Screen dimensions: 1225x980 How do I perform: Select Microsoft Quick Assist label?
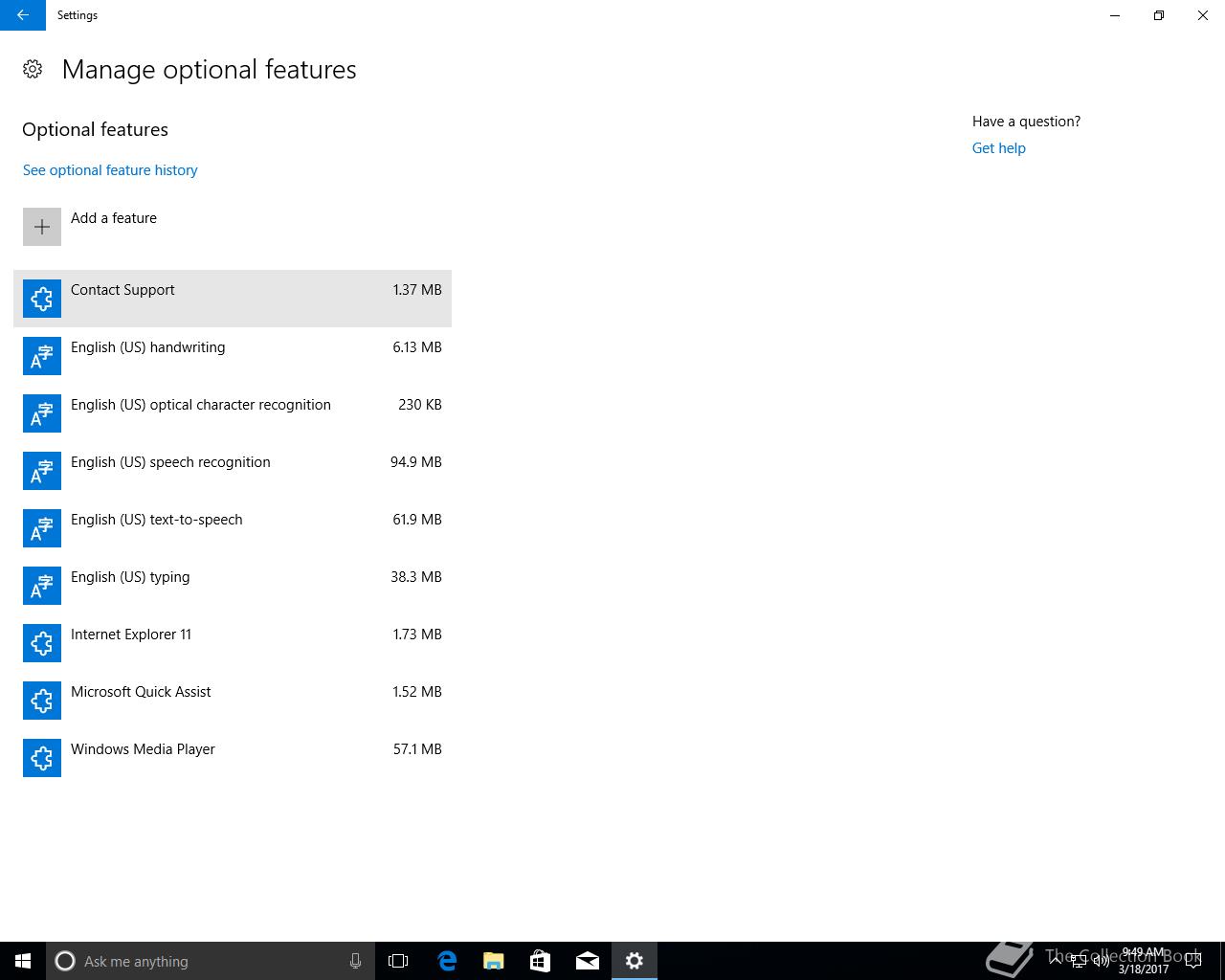(x=141, y=692)
